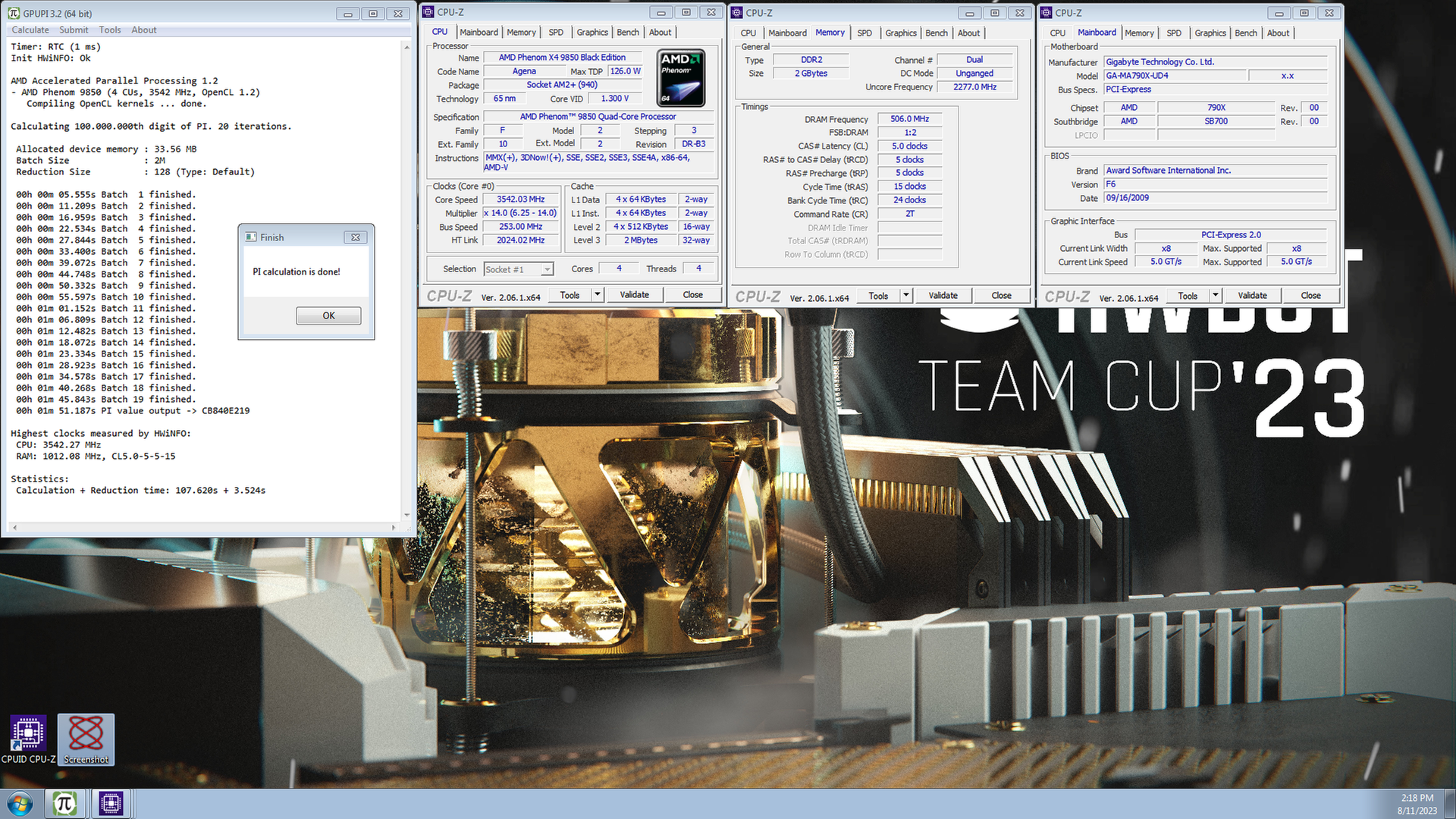Image resolution: width=1456 pixels, height=819 pixels.
Task: Switch to Graphics tab in Mainboard window
Action: 1210,33
